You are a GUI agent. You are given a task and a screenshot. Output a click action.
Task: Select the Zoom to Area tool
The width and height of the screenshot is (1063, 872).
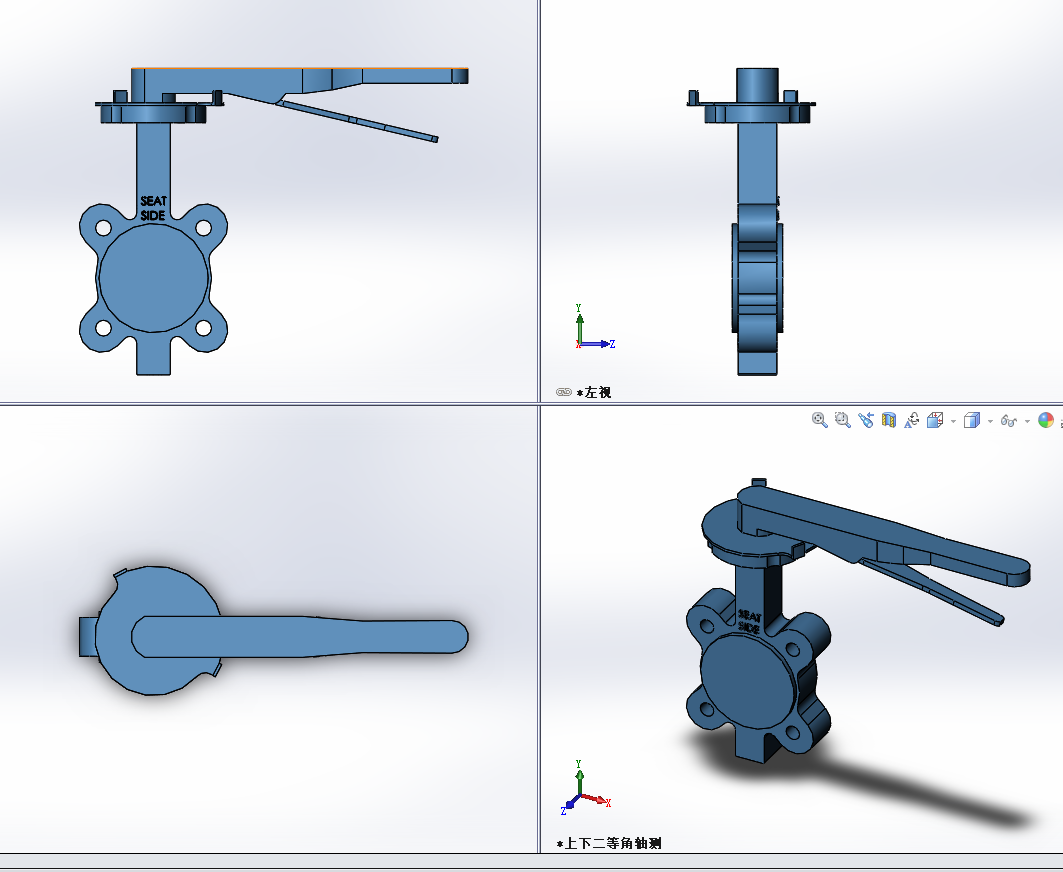click(x=843, y=420)
